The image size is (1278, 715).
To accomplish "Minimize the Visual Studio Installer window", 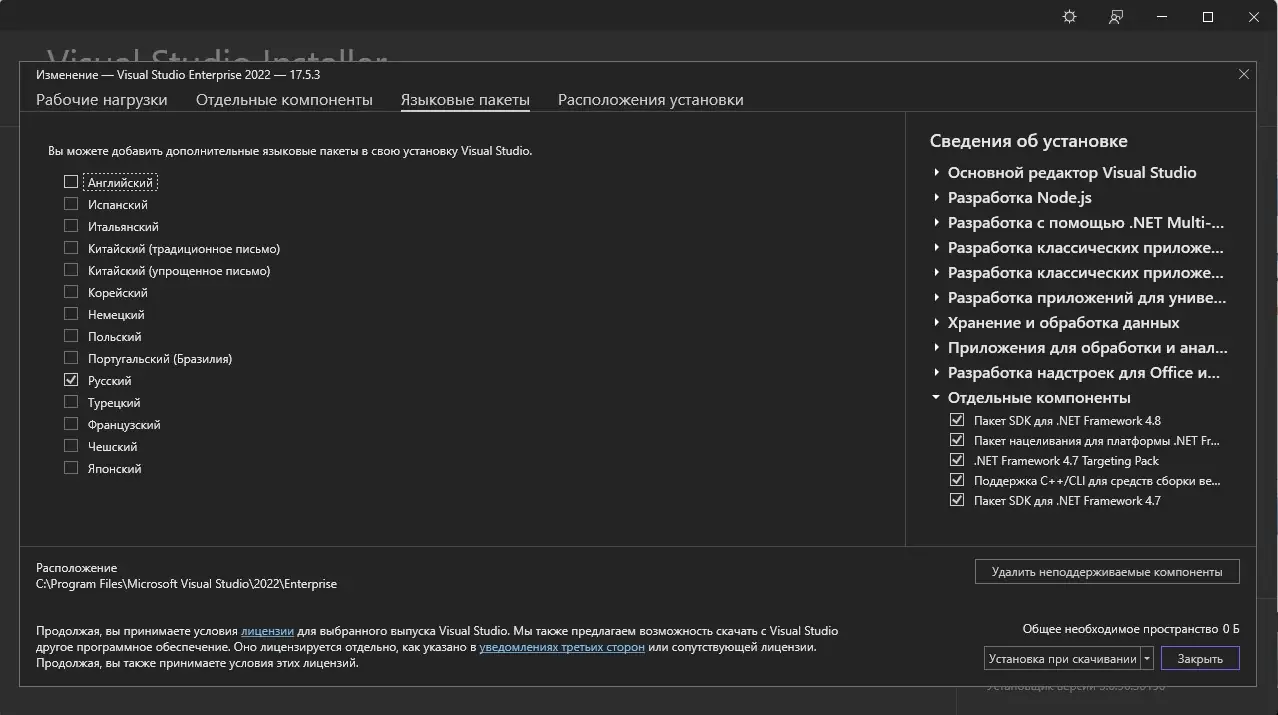I will (1162, 17).
